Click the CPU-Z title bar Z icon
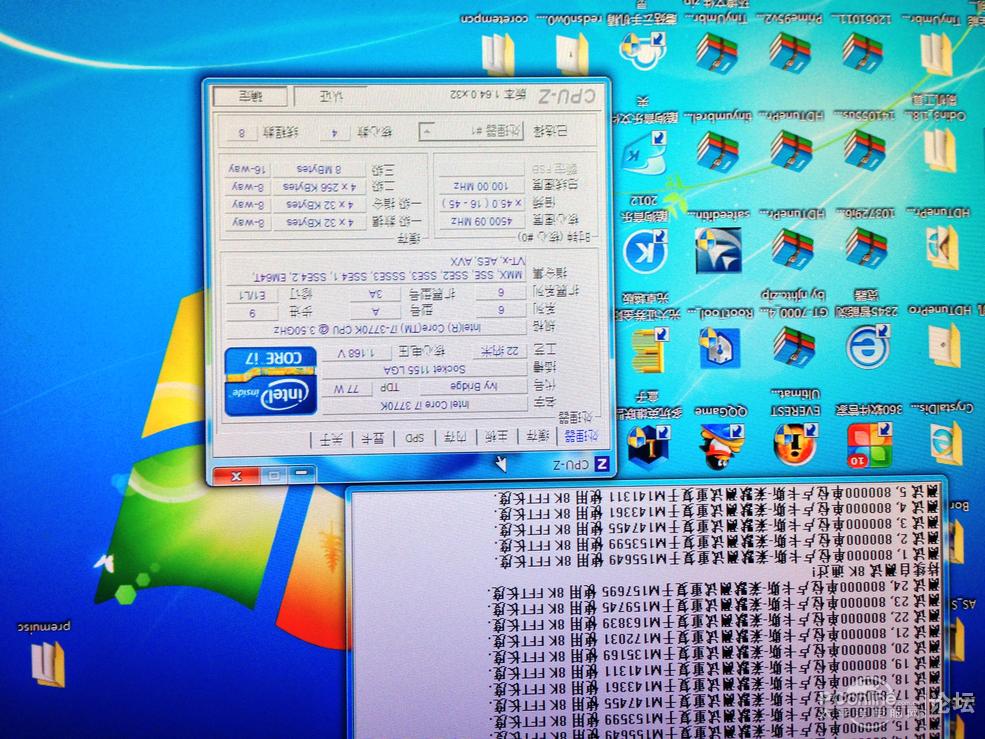 [x=601, y=464]
